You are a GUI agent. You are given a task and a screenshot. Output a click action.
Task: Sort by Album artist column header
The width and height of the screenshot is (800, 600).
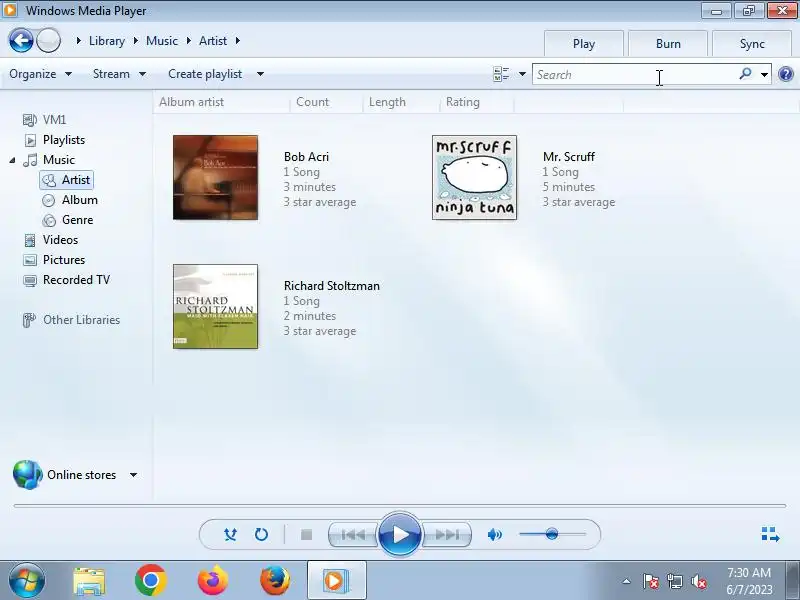222,102
